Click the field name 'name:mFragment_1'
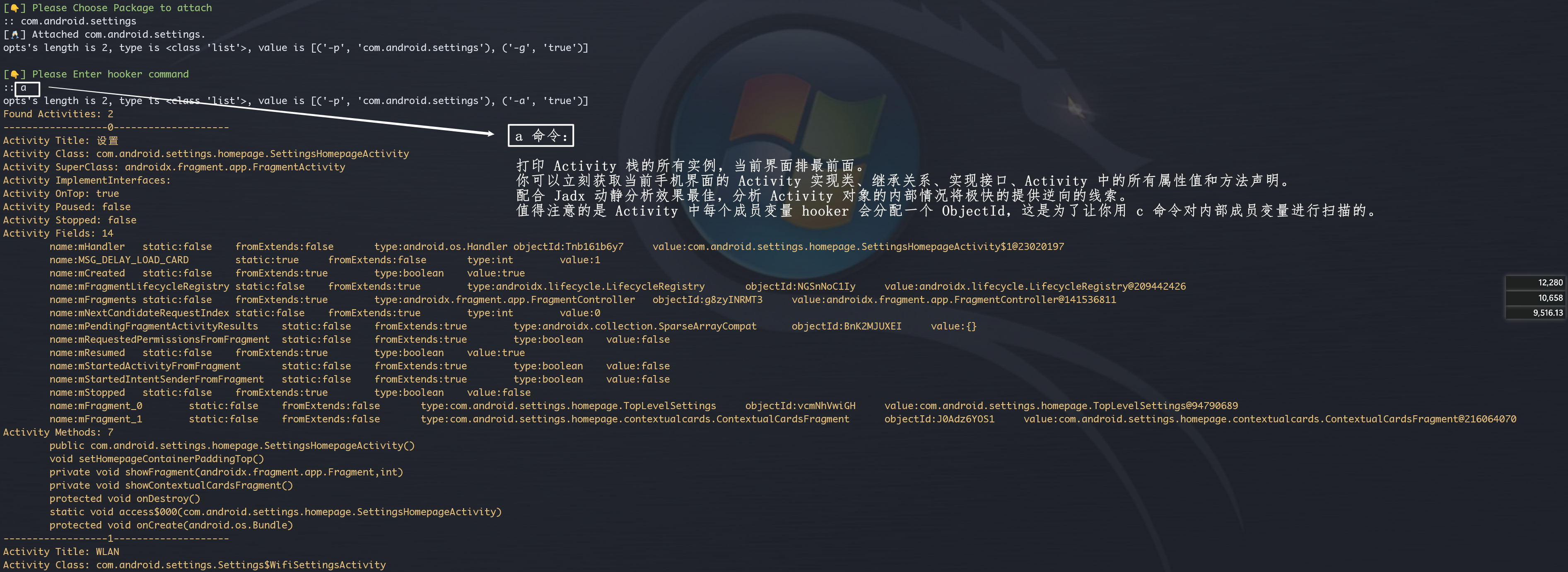 (96, 419)
